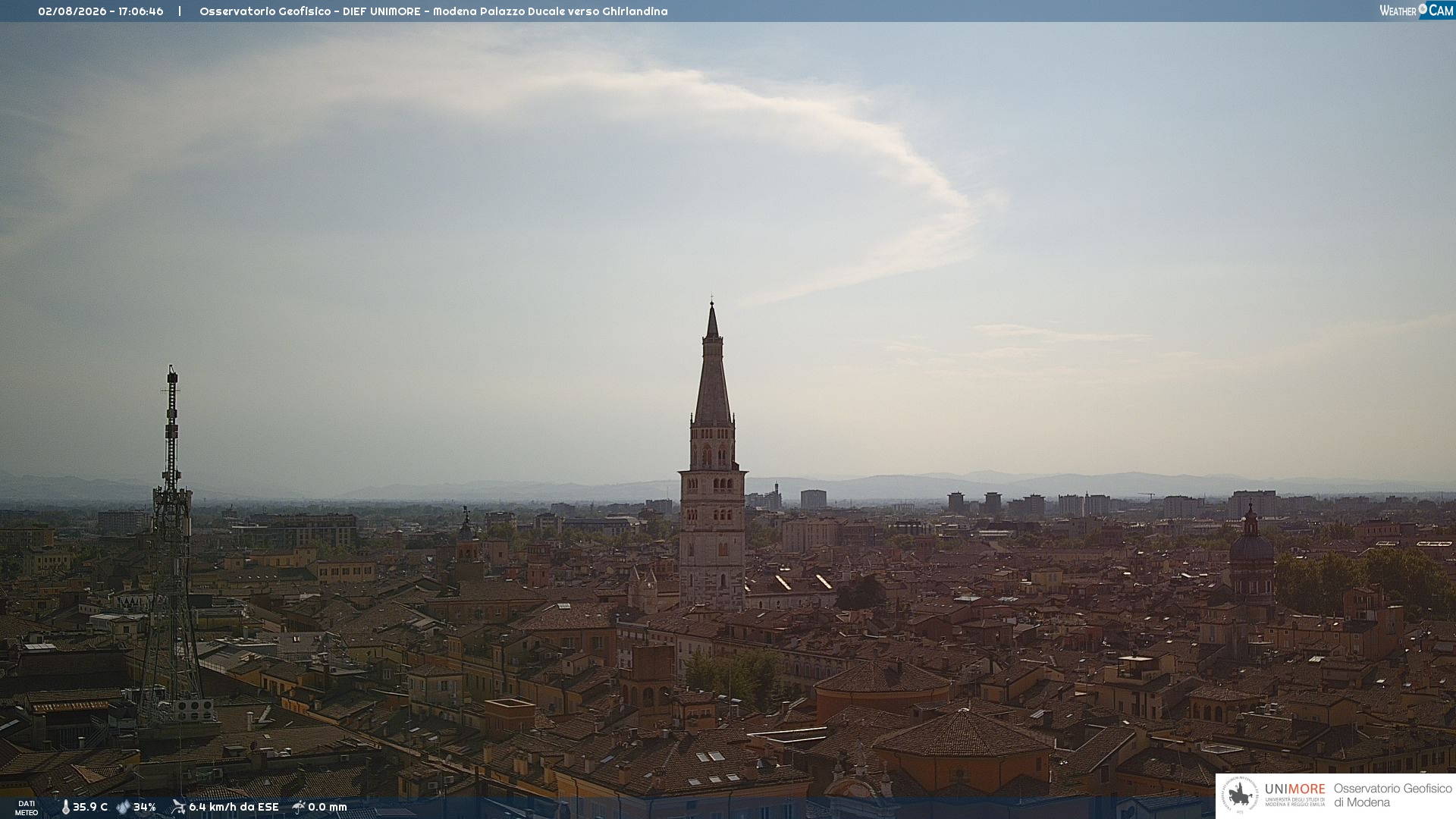Viewport: 1456px width, 819px height.
Task: Click the UNIMORE wordmark text
Action: [1295, 789]
